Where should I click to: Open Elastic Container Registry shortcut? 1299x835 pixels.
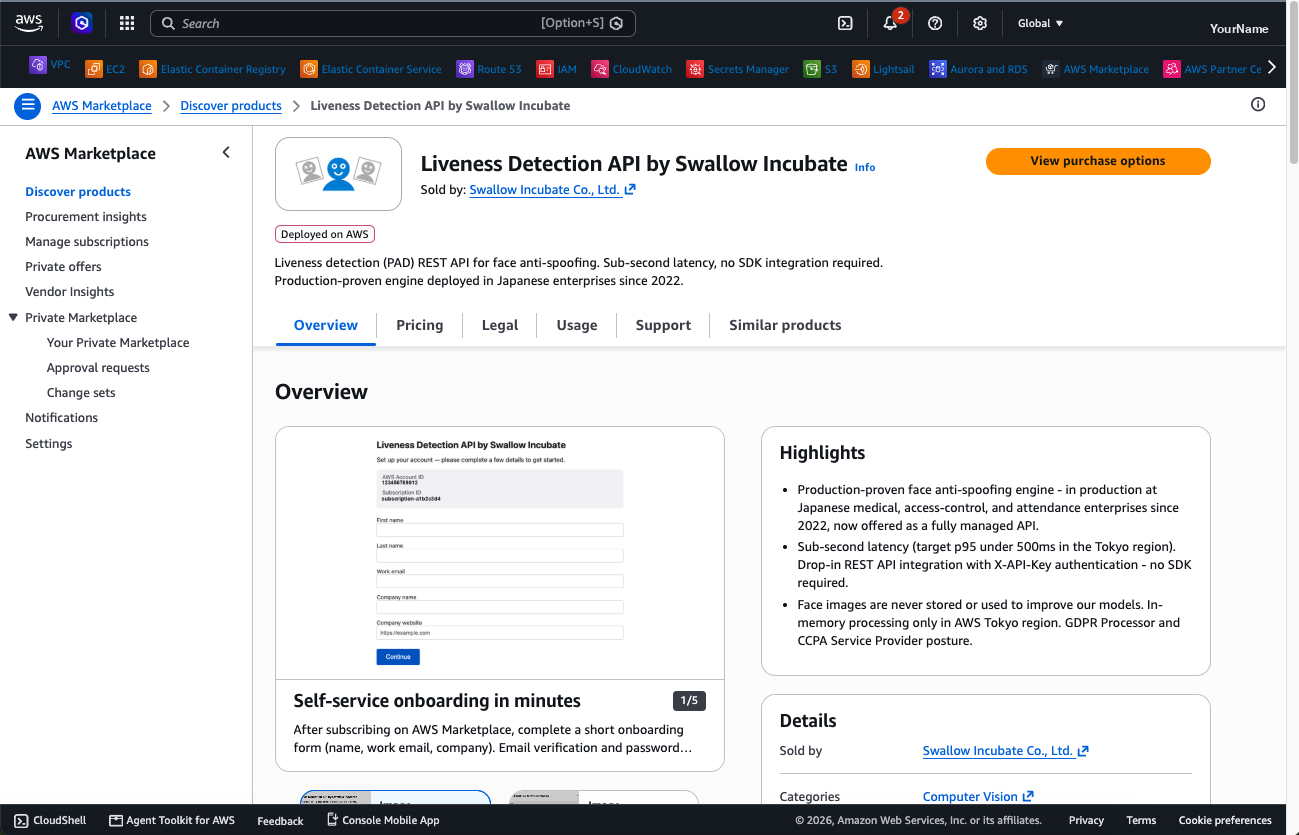pyautogui.click(x=212, y=69)
